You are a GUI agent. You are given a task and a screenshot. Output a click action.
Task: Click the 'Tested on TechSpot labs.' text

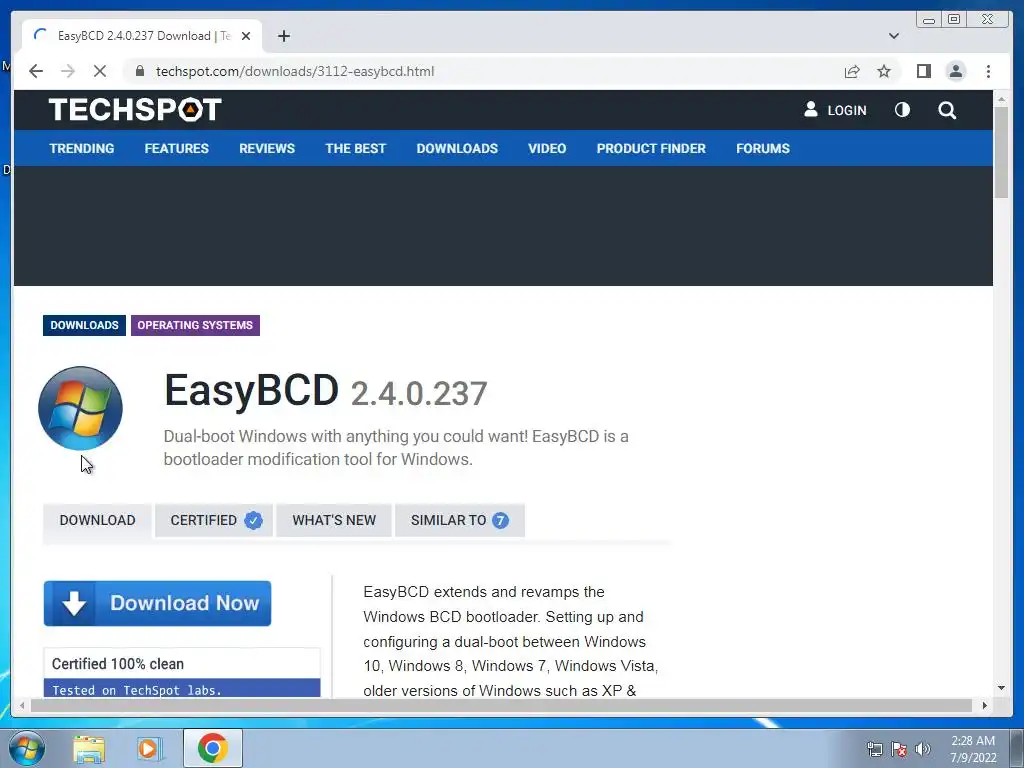pos(136,690)
